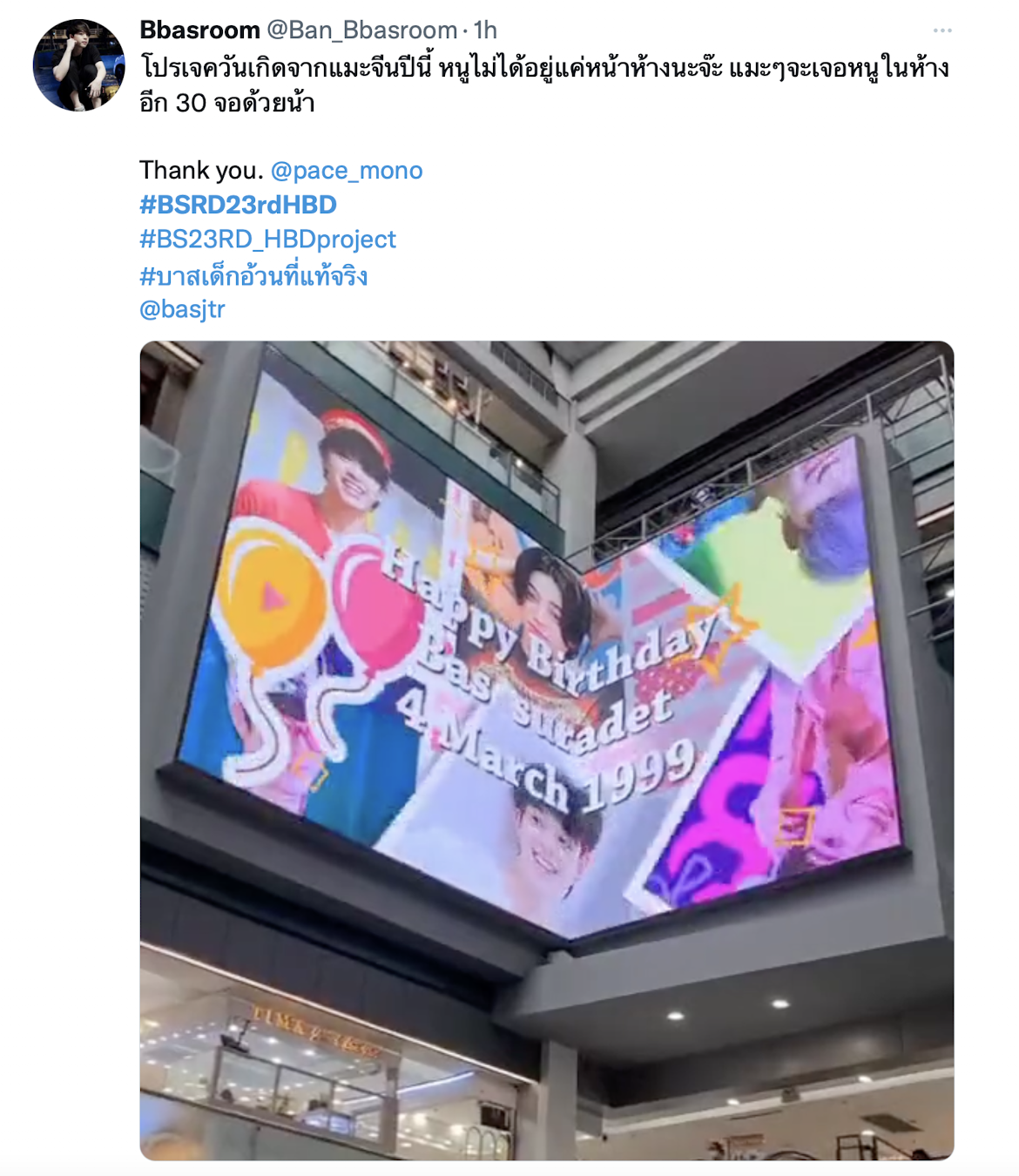Play the birthday billboard video
The width and height of the screenshot is (1019, 1176).
click(x=547, y=750)
